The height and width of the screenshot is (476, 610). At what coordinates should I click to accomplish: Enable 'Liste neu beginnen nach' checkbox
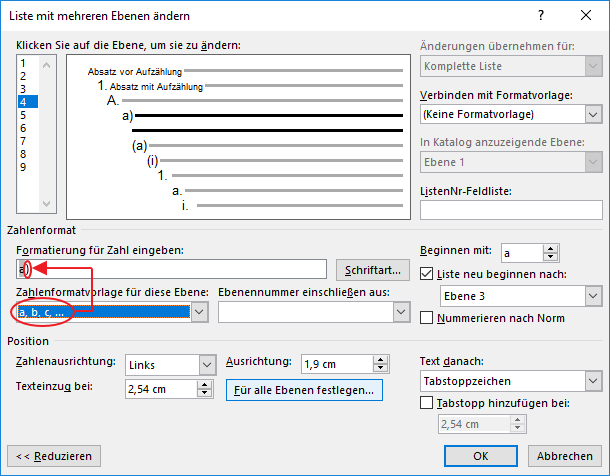point(428,274)
